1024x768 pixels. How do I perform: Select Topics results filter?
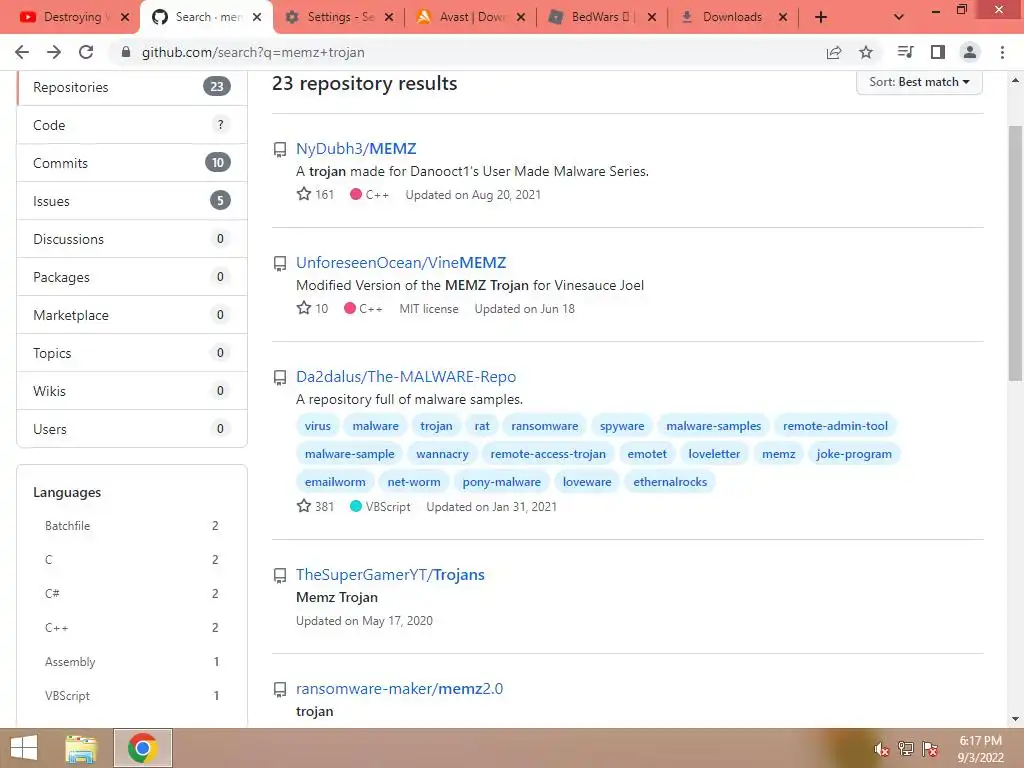tap(132, 353)
